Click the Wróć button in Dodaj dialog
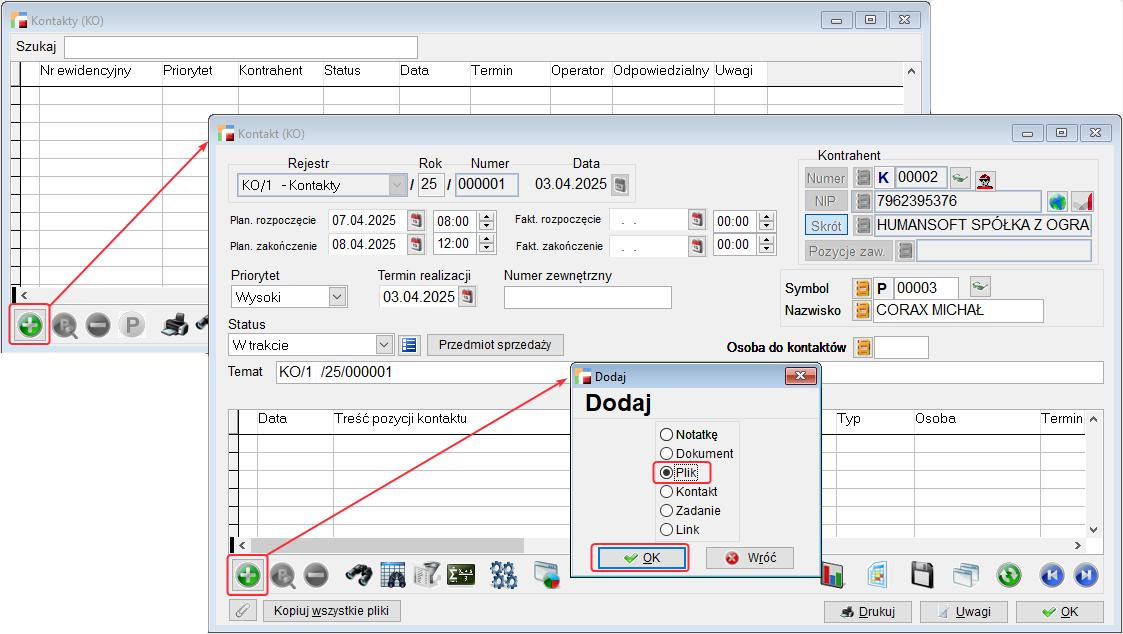This screenshot has width=1123, height=634. point(749,558)
